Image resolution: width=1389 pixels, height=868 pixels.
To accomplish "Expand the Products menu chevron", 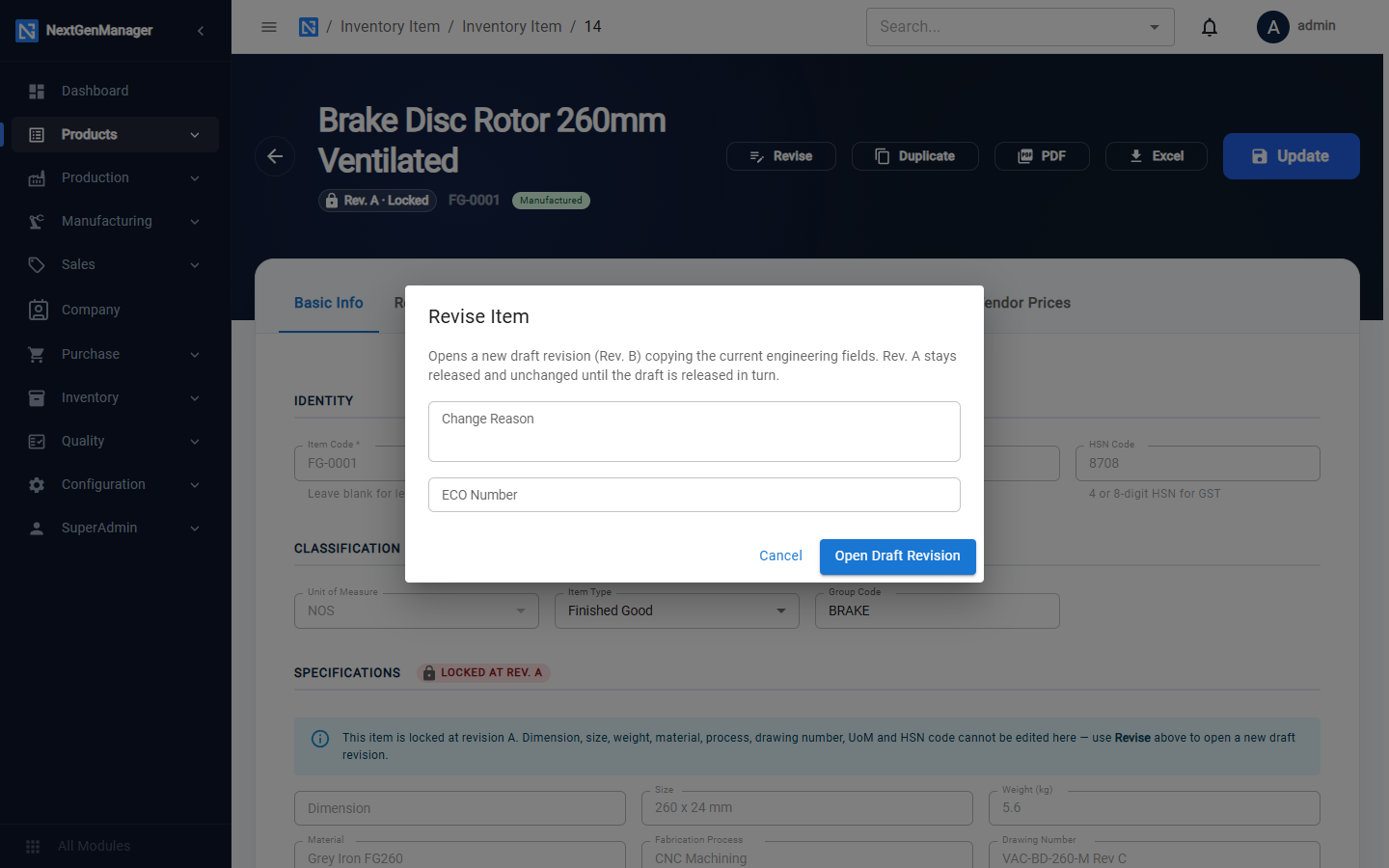I will tap(195, 135).
